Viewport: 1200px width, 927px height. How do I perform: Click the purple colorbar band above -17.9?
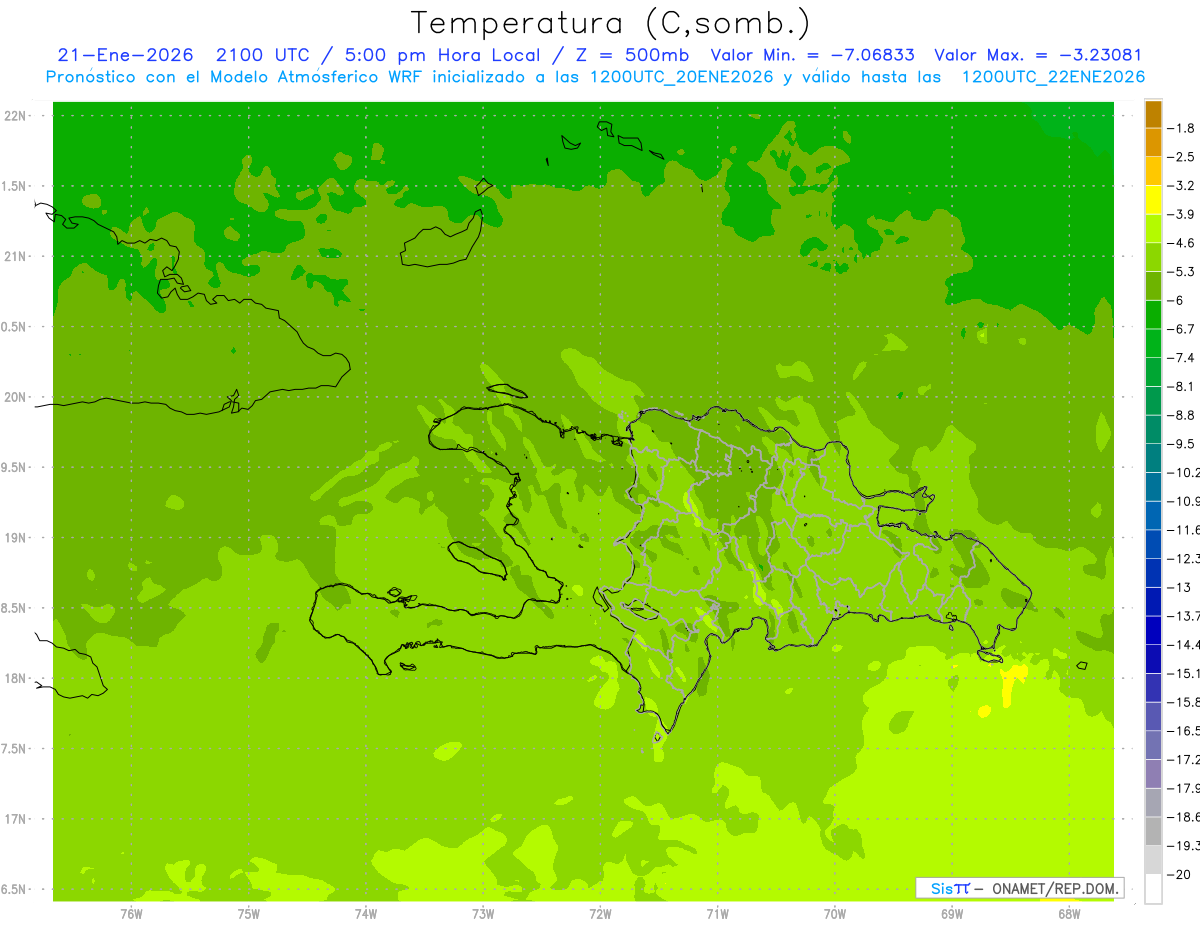pos(1153,773)
